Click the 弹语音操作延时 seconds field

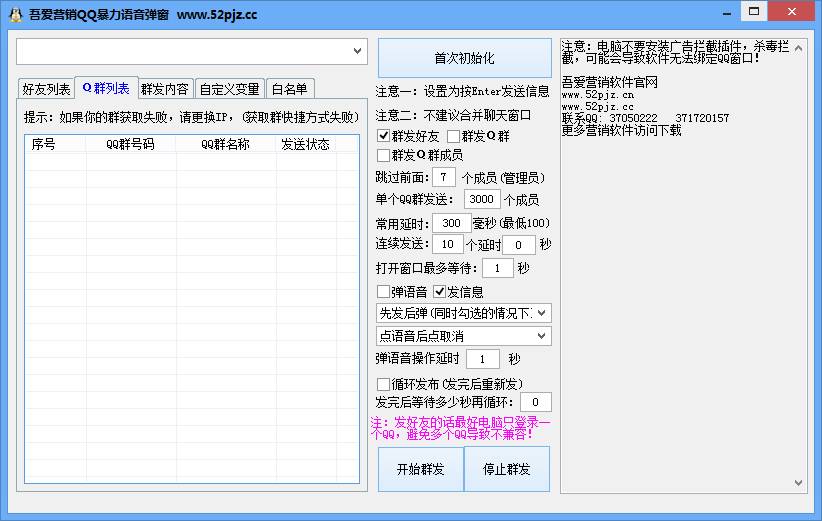(482, 359)
